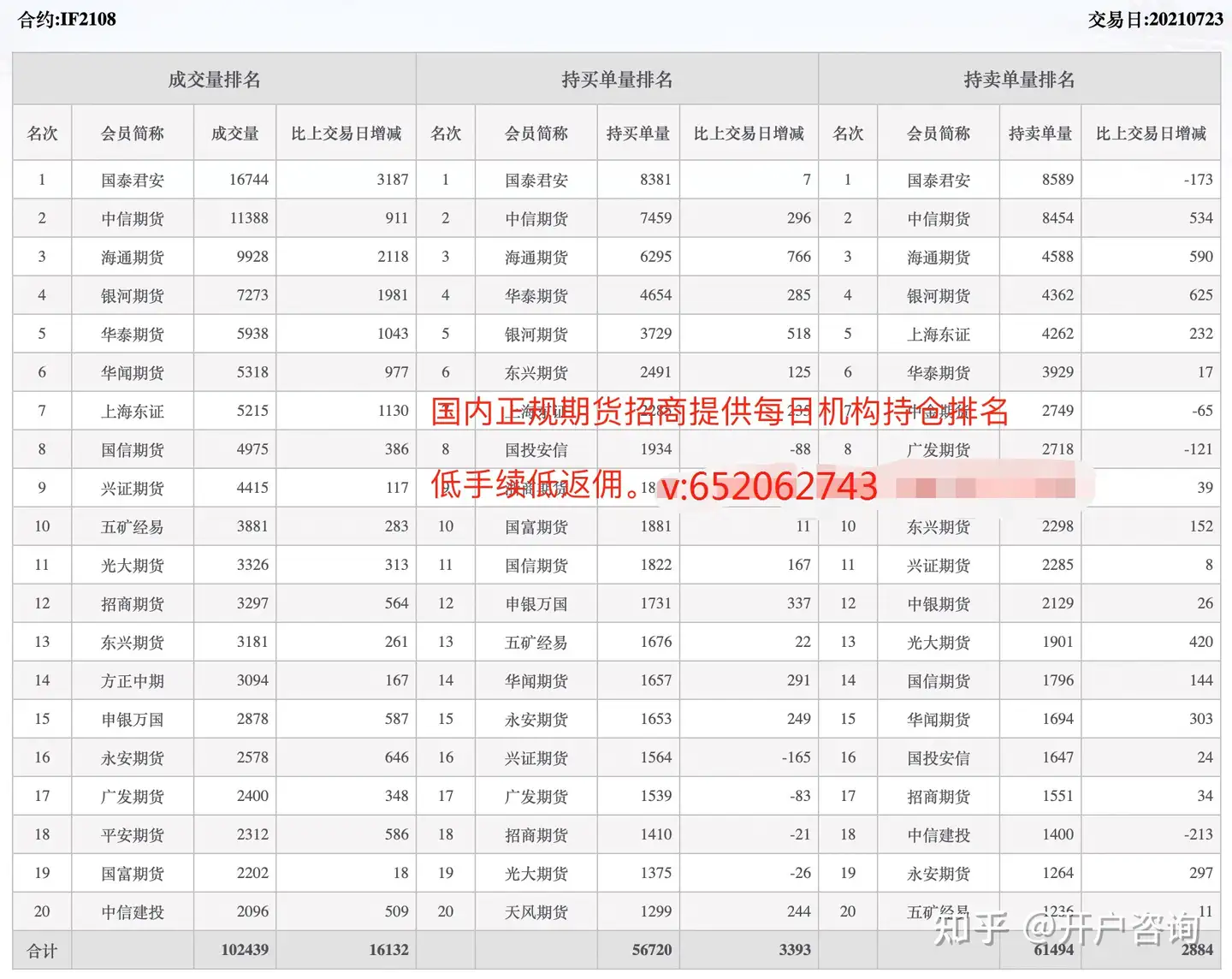Click 申银万国 with long position 1731
Screen dimensions: 1232x979
(x=536, y=604)
